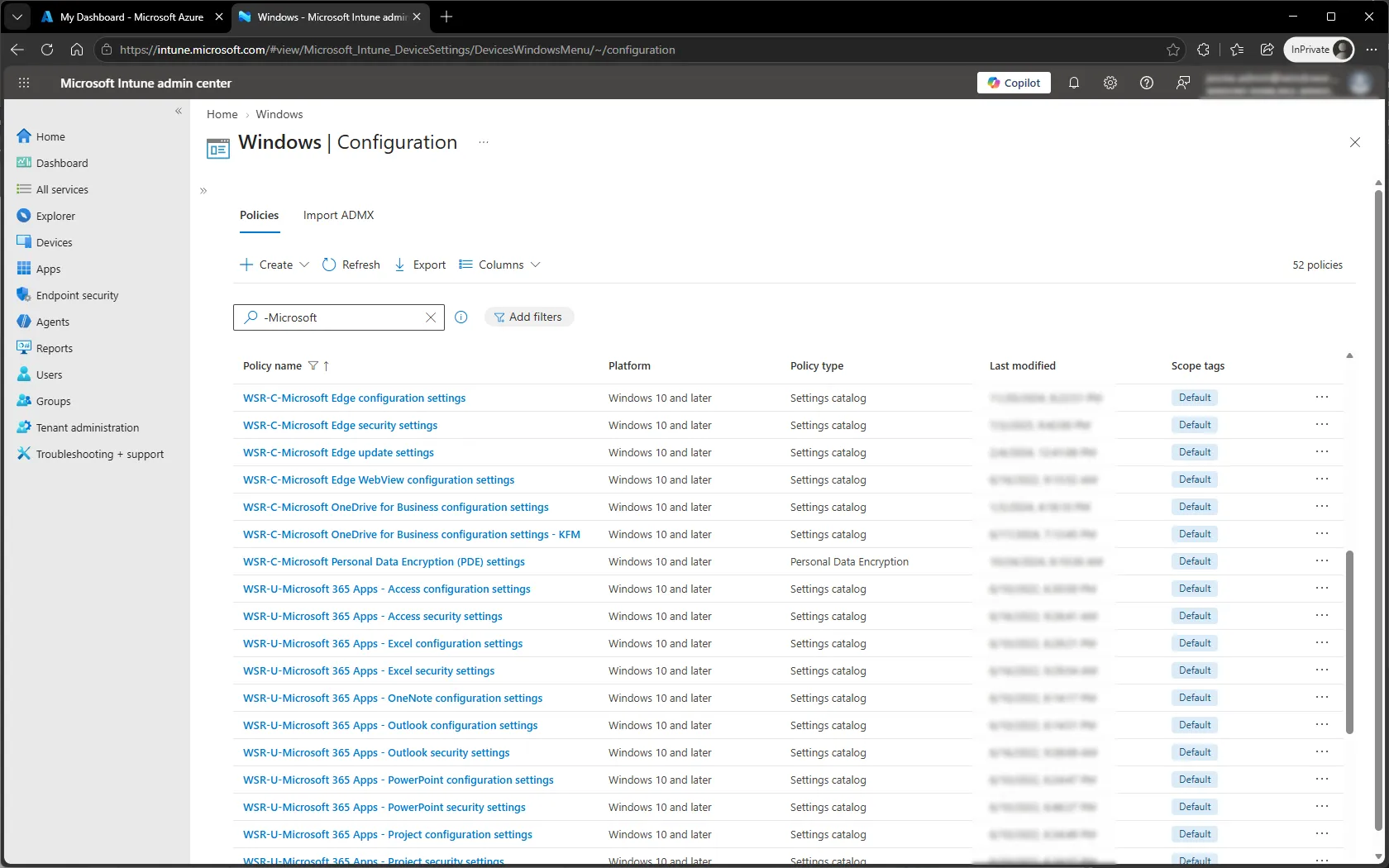The height and width of the screenshot is (868, 1389).
Task: Open more options for blade title
Action: tap(484, 142)
